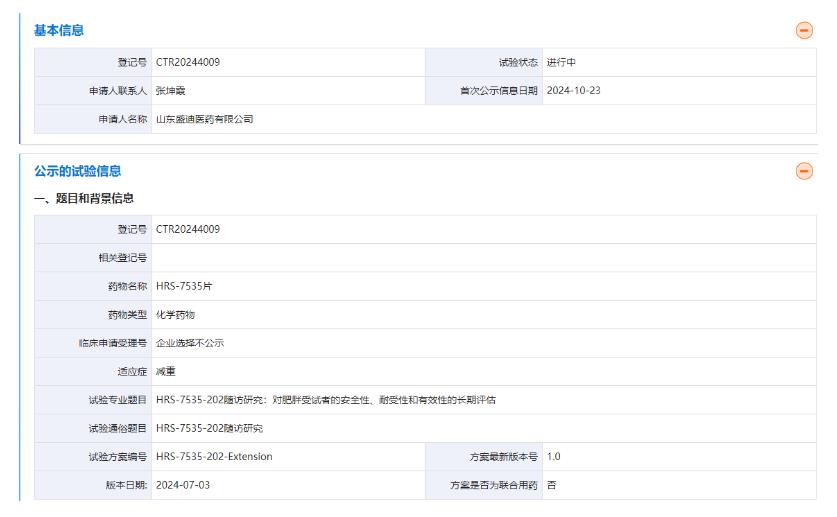Select the applicant name 山东盛迪医药有限公司

pyautogui.click(x=205, y=119)
